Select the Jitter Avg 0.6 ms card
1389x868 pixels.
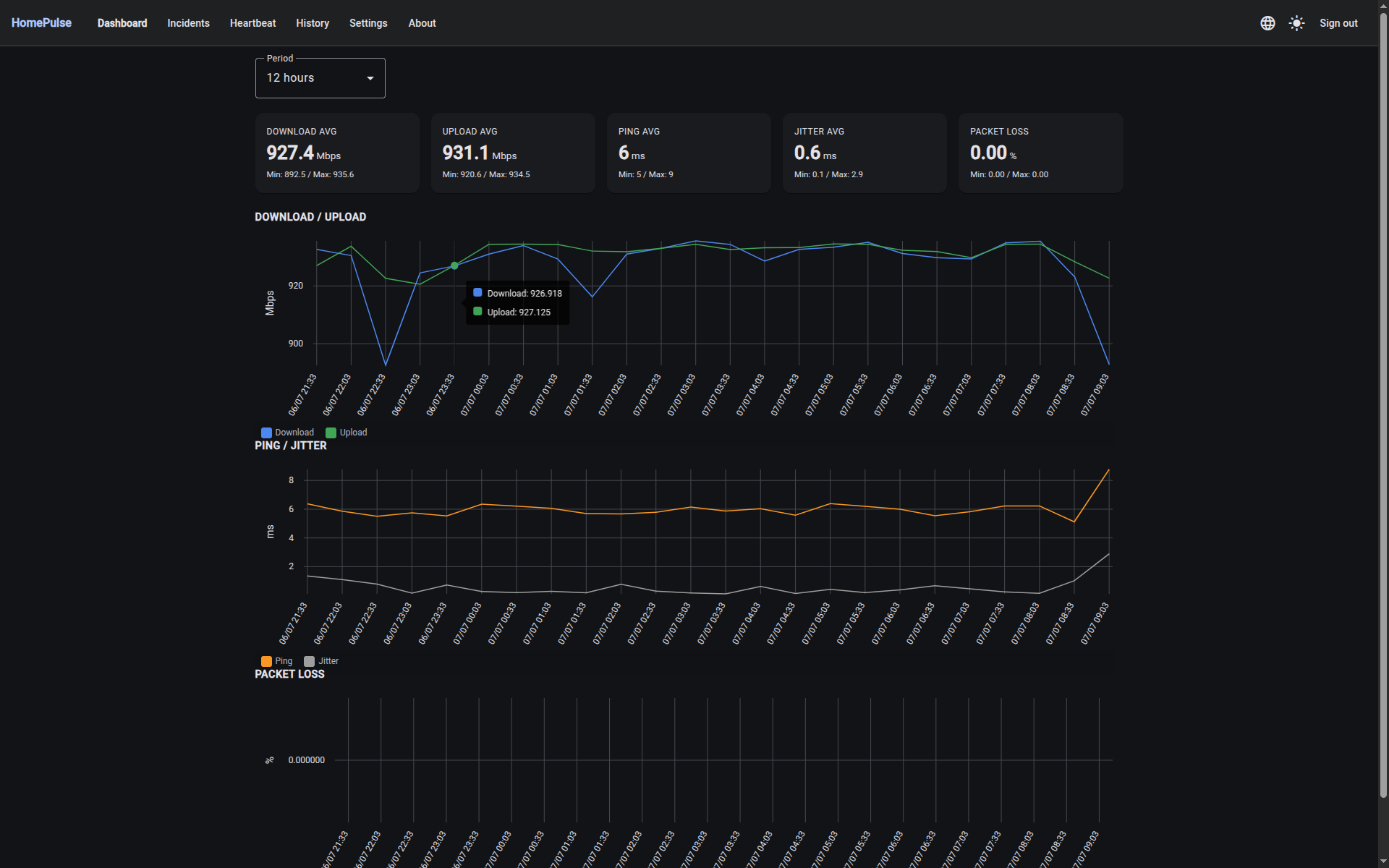coord(865,153)
